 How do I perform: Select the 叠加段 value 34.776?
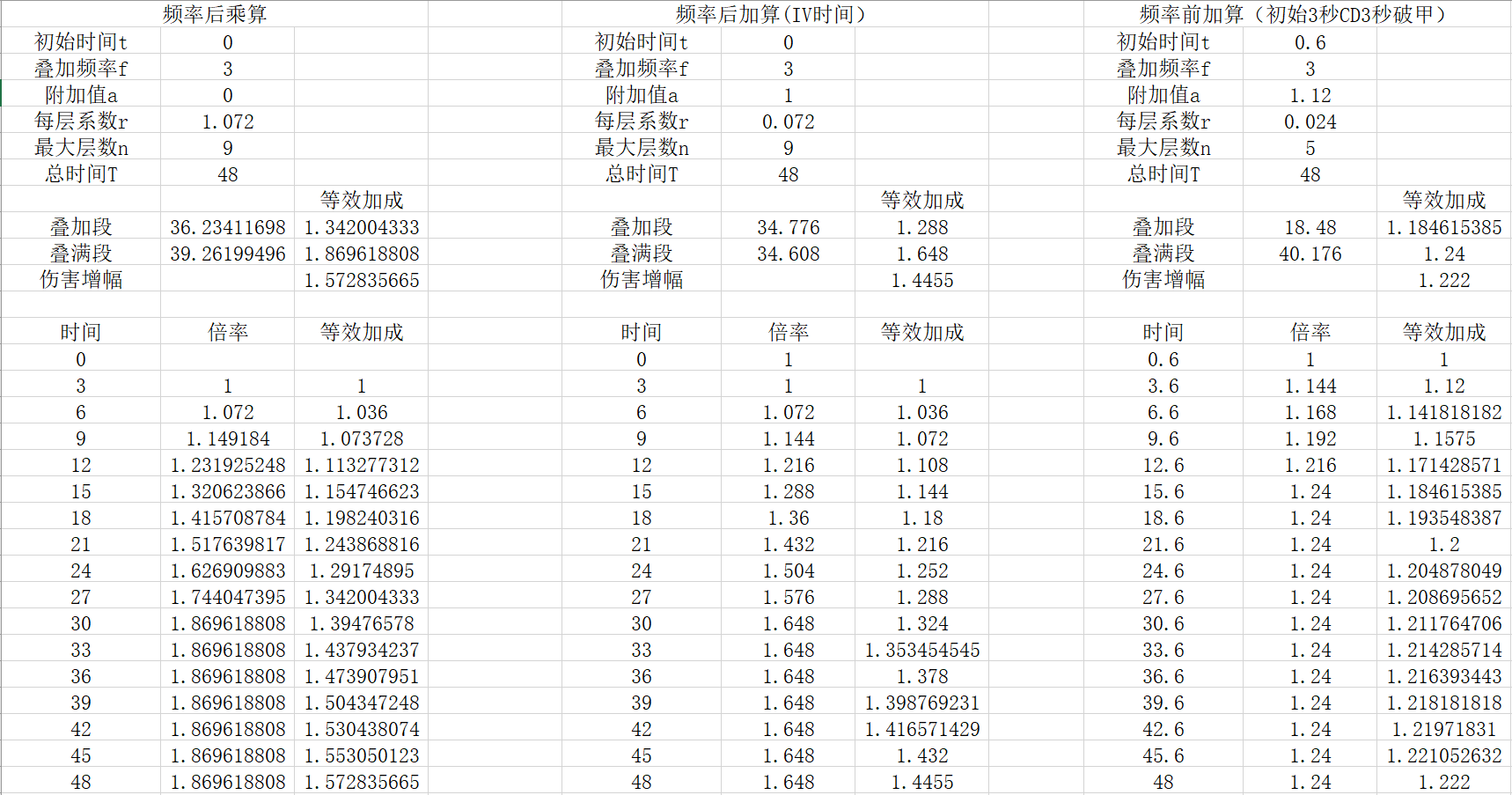tap(789, 227)
